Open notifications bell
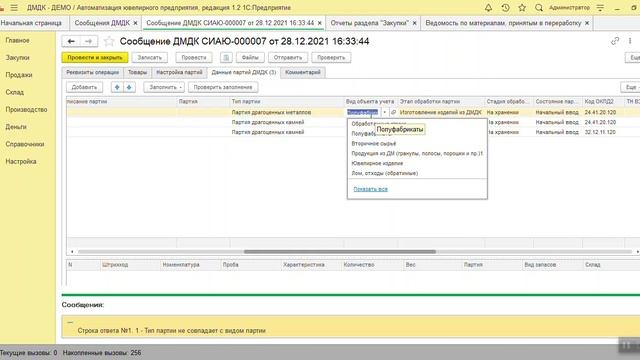This screenshot has width=640, height=360. (x=488, y=8)
